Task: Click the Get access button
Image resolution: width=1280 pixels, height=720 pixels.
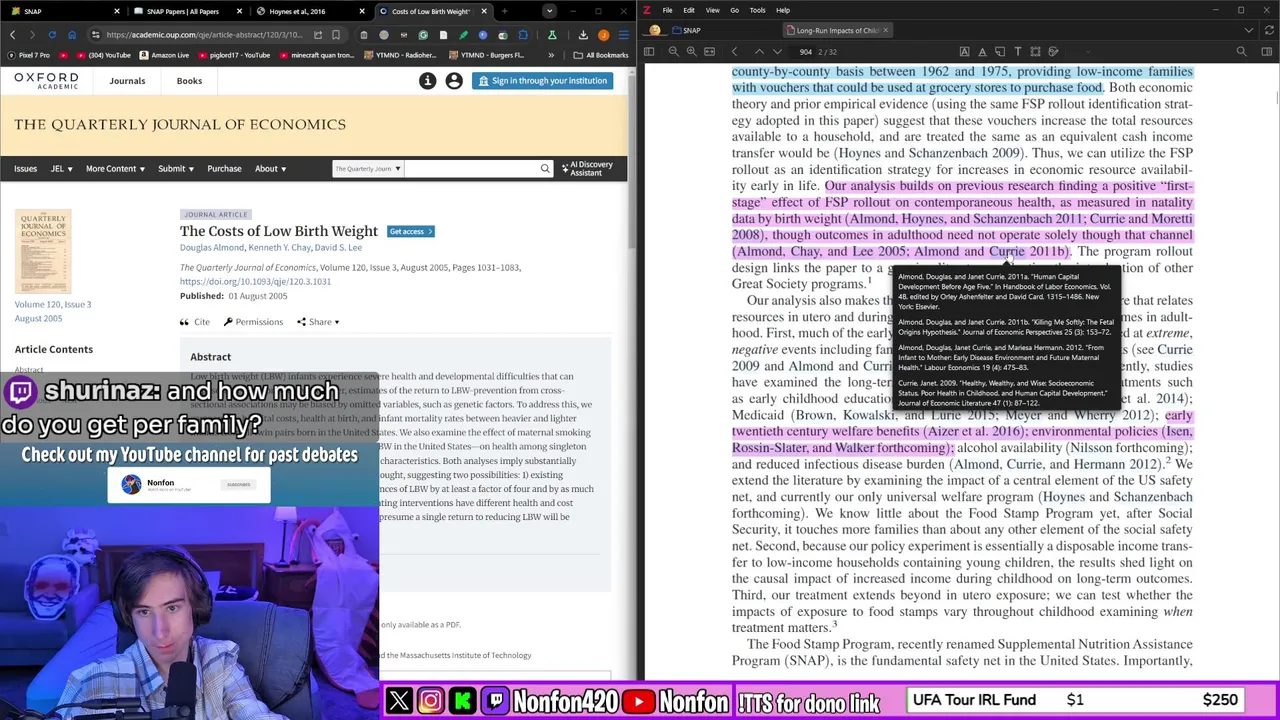Action: pos(411,232)
